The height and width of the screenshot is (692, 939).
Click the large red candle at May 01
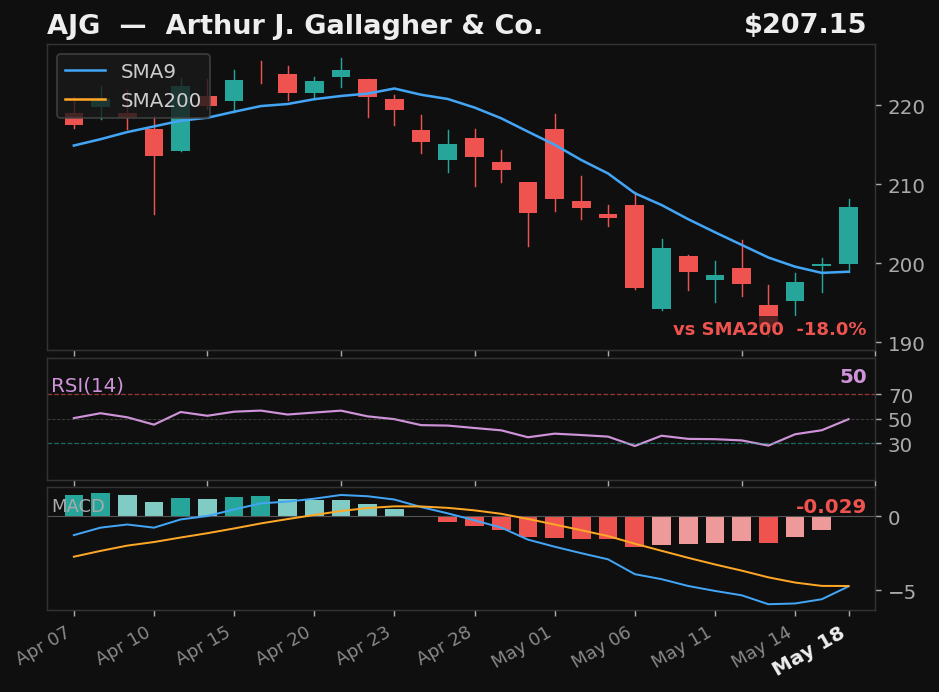pos(555,164)
